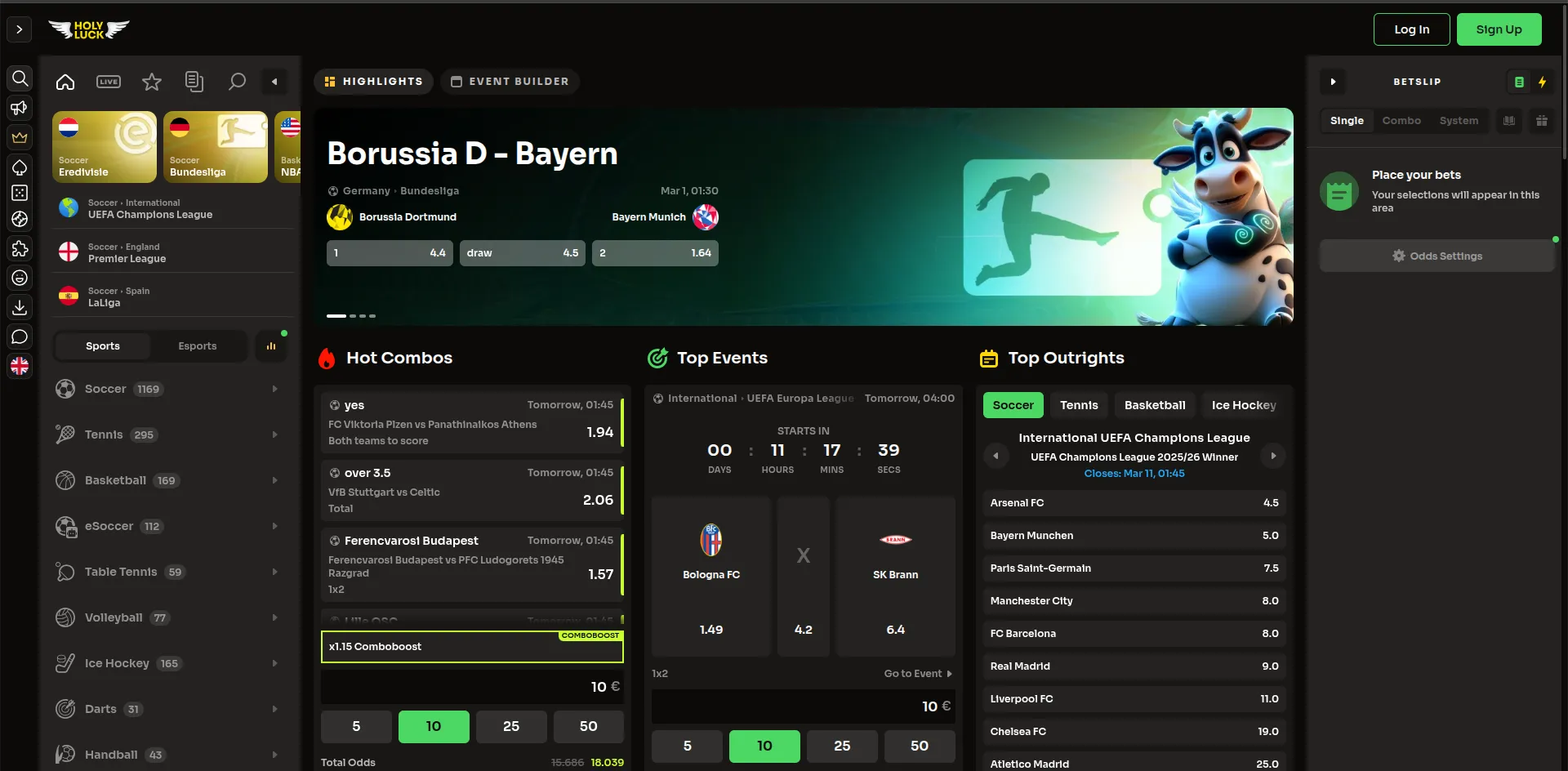The height and width of the screenshot is (771, 1568).
Task: Open the gift bonuses icon in betslip
Action: click(1541, 121)
